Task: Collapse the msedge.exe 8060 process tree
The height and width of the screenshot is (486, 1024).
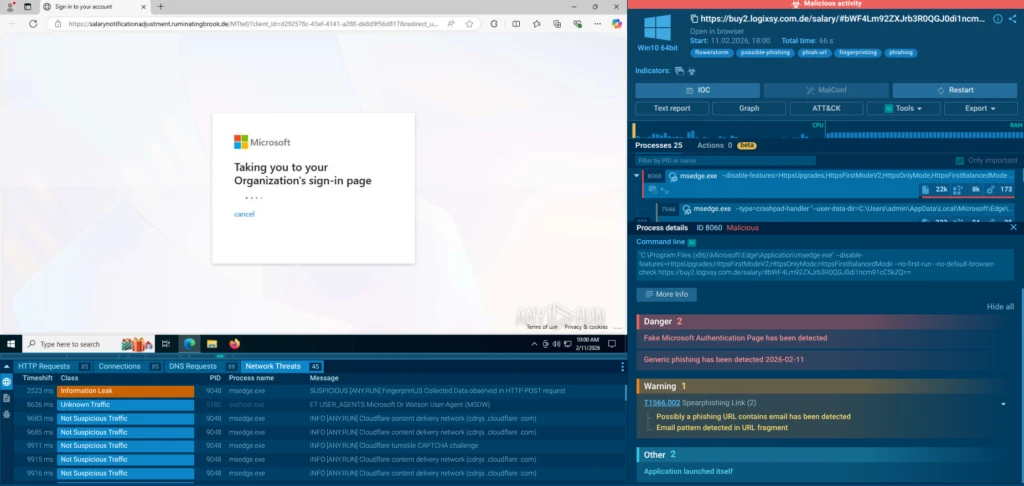Action: click(638, 176)
